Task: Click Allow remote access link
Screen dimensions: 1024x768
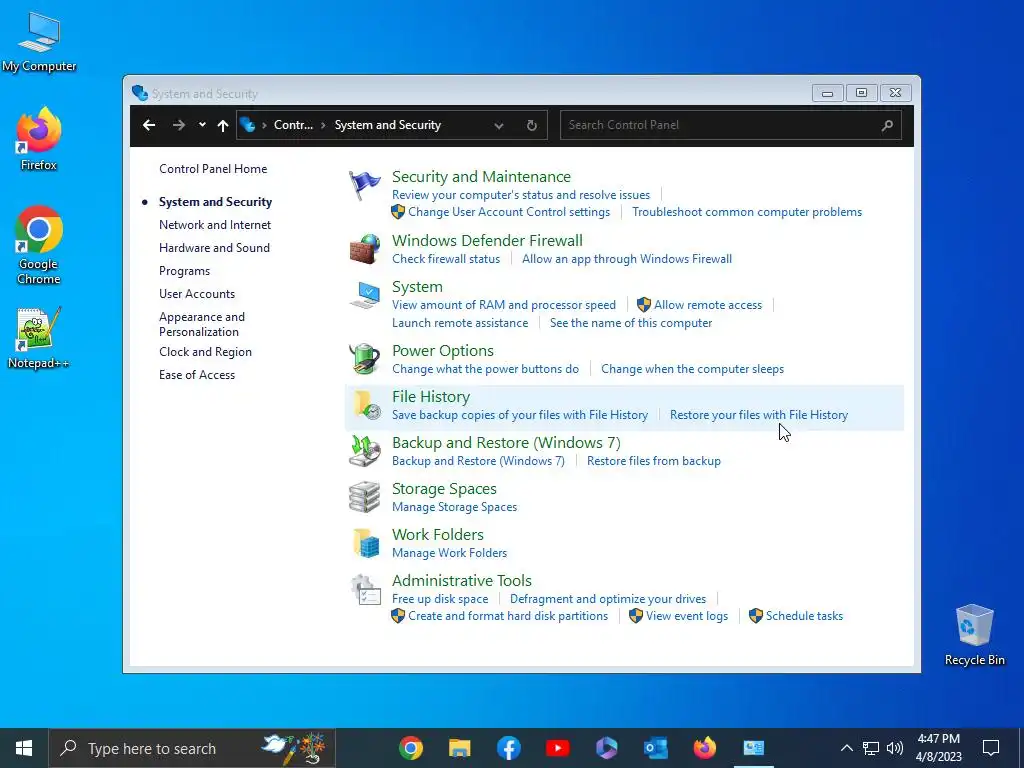Action: (x=707, y=305)
